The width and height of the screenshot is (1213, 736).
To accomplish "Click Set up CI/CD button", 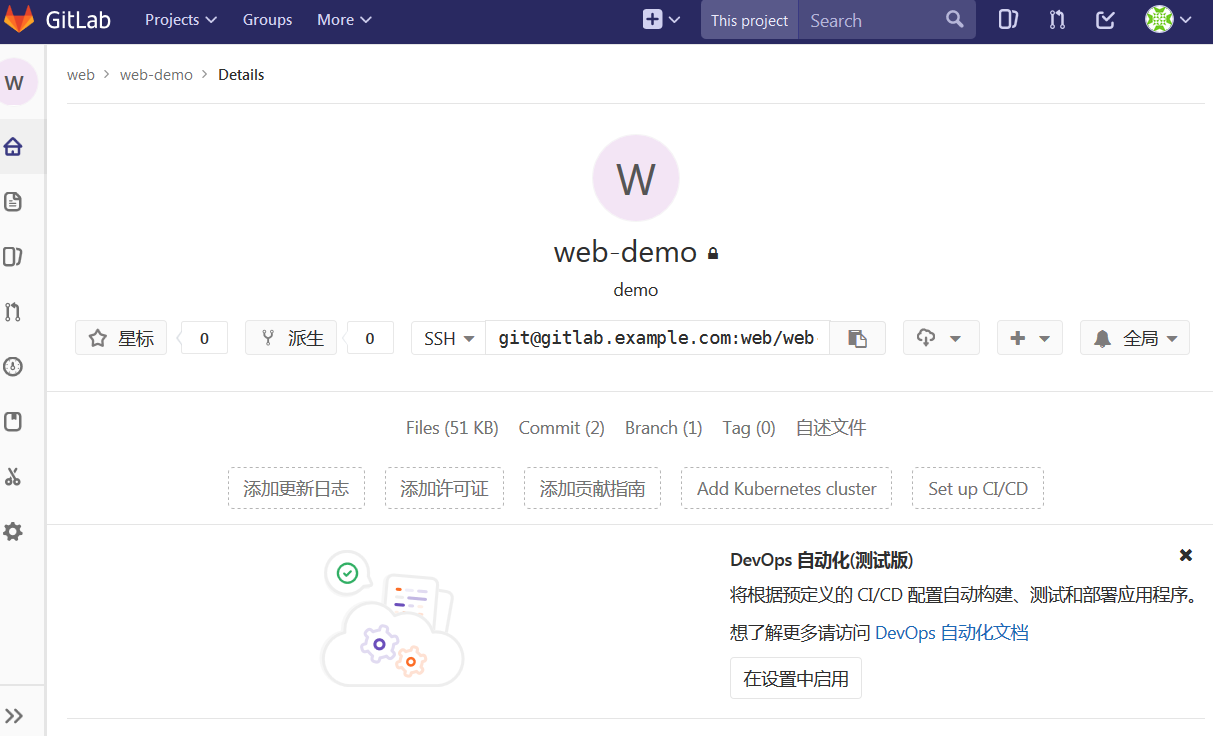I will [977, 488].
